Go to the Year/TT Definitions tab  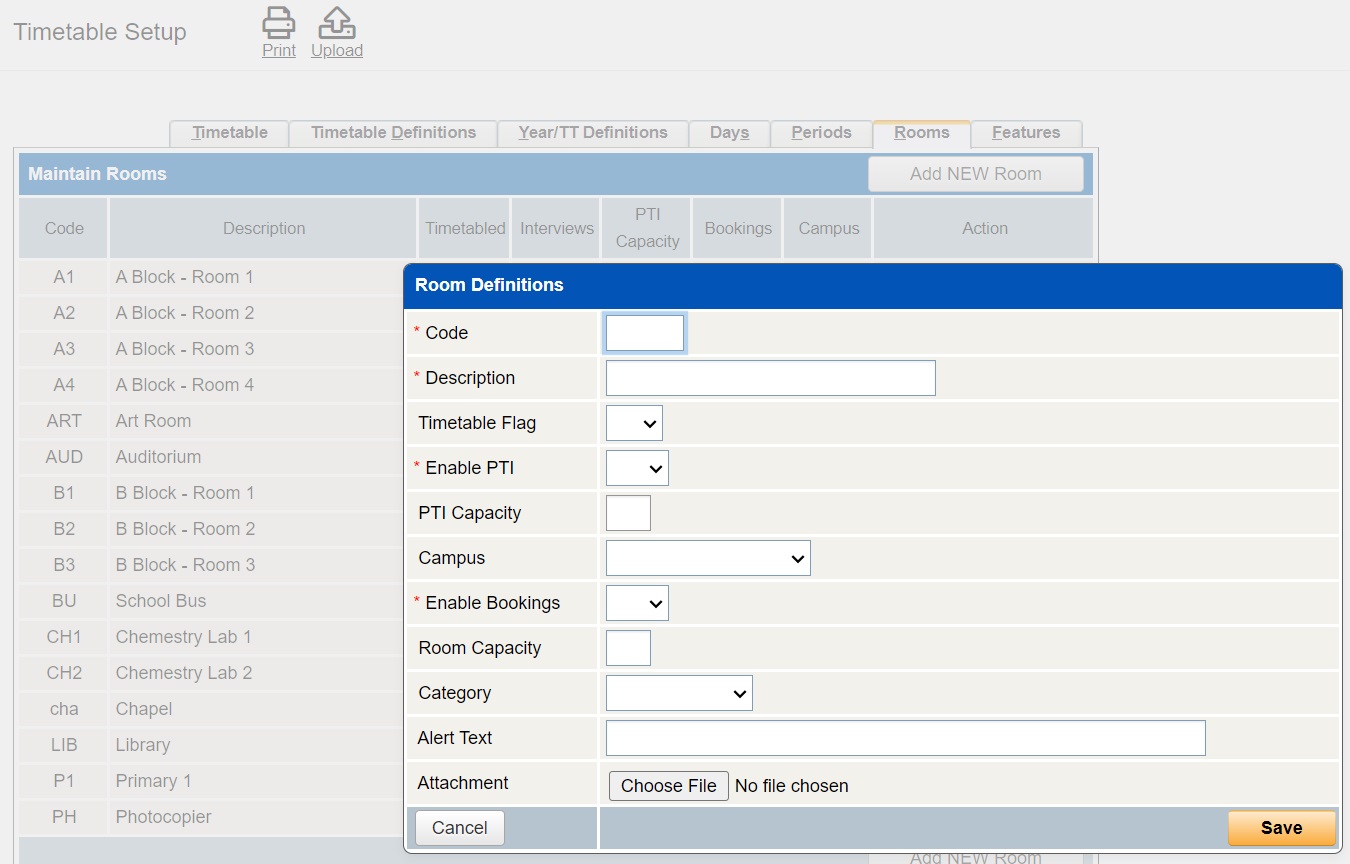pos(593,133)
